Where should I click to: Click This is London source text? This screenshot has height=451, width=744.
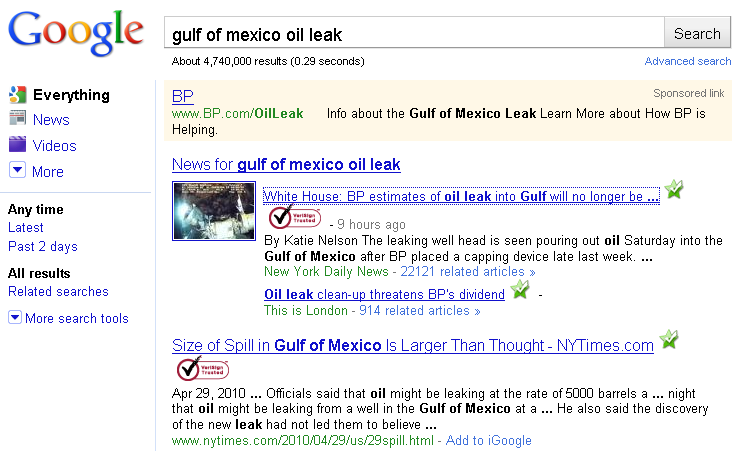(x=306, y=310)
